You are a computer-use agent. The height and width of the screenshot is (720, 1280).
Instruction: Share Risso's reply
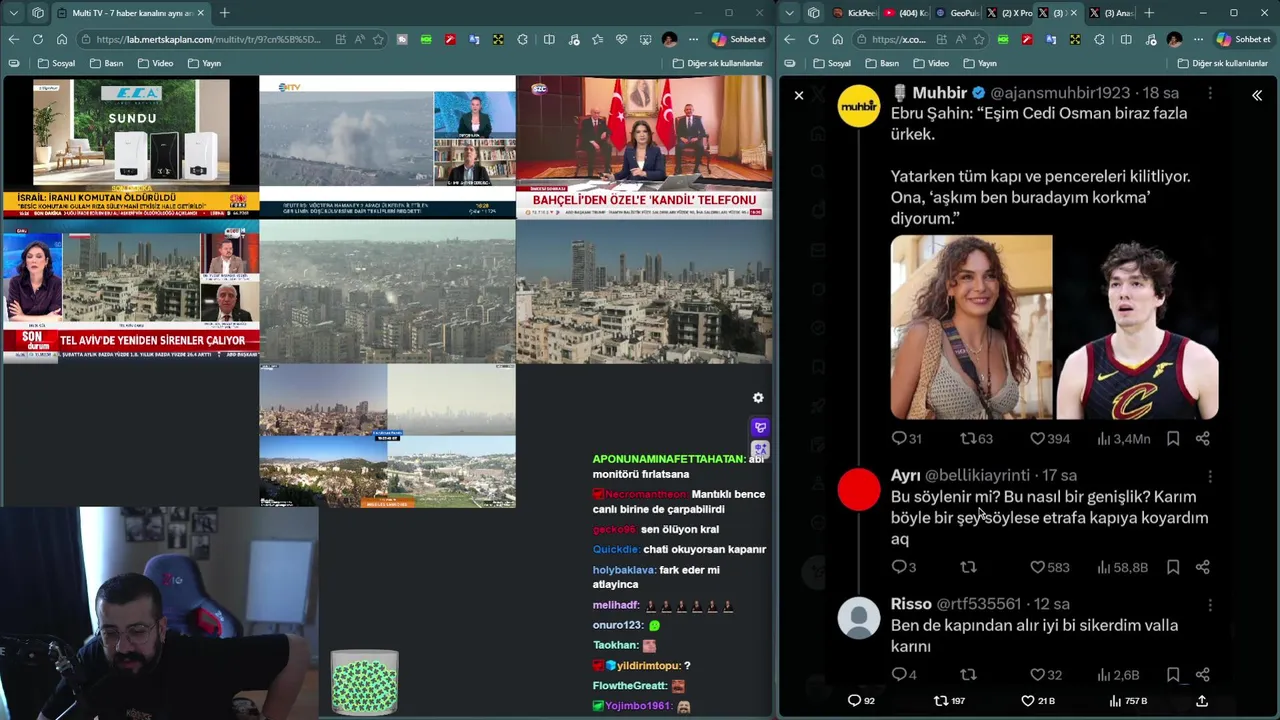1203,675
